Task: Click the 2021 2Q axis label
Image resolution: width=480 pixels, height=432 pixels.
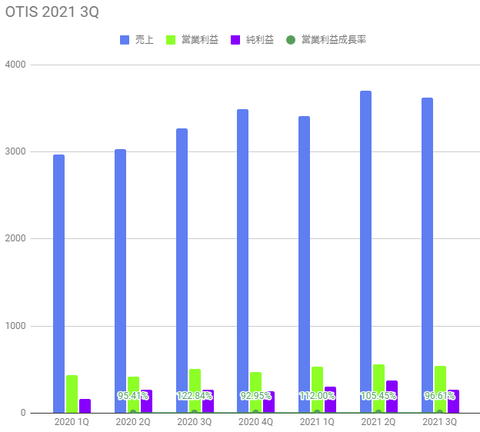Action: (x=378, y=422)
